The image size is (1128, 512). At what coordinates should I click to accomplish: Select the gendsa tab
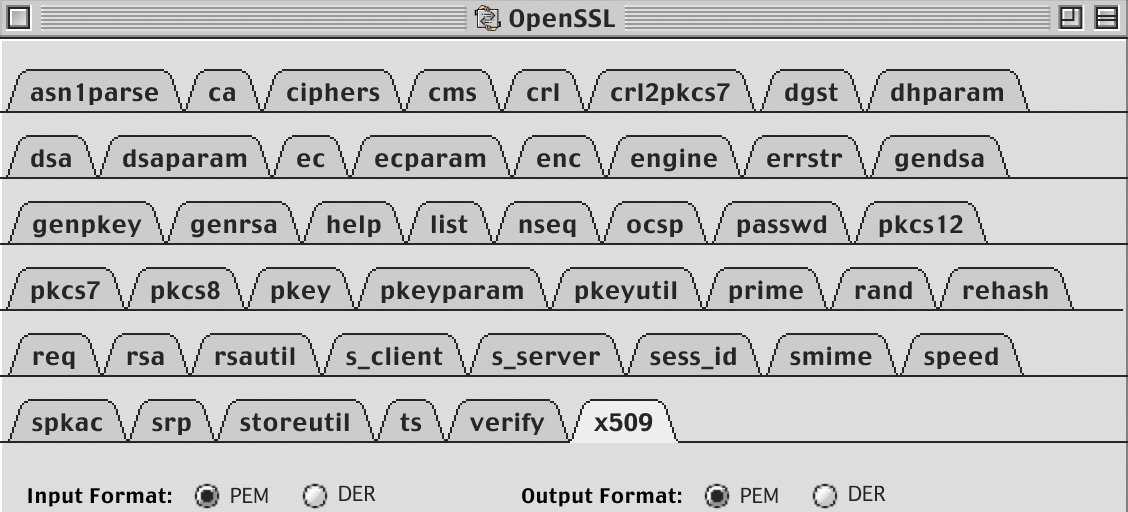(940, 157)
